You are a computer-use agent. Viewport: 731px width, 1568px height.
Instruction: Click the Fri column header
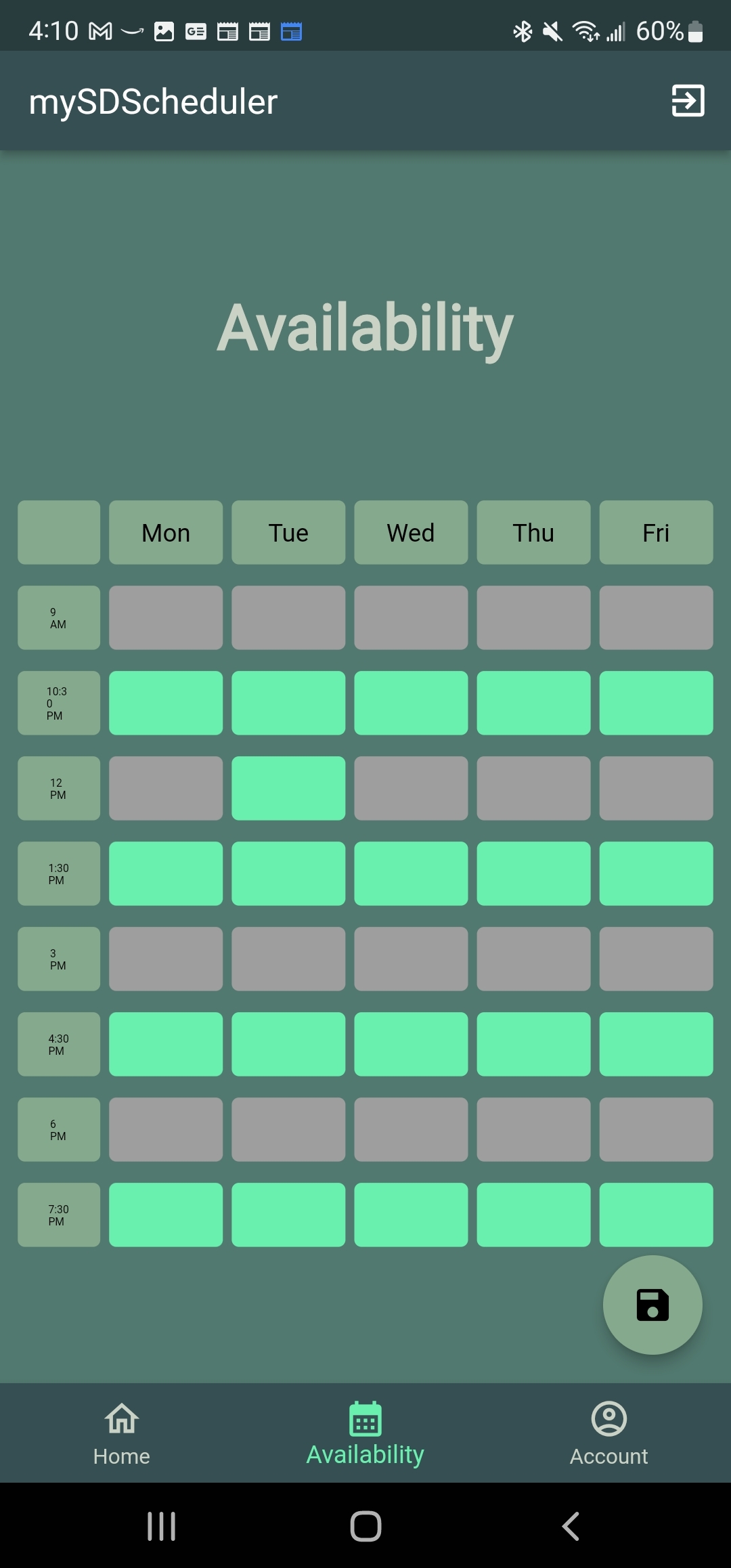(655, 533)
